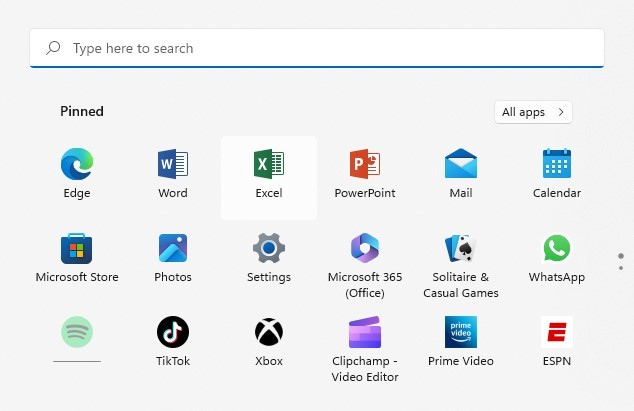Focus the 'Type here to search' field
The height and width of the screenshot is (411, 634).
(x=317, y=48)
